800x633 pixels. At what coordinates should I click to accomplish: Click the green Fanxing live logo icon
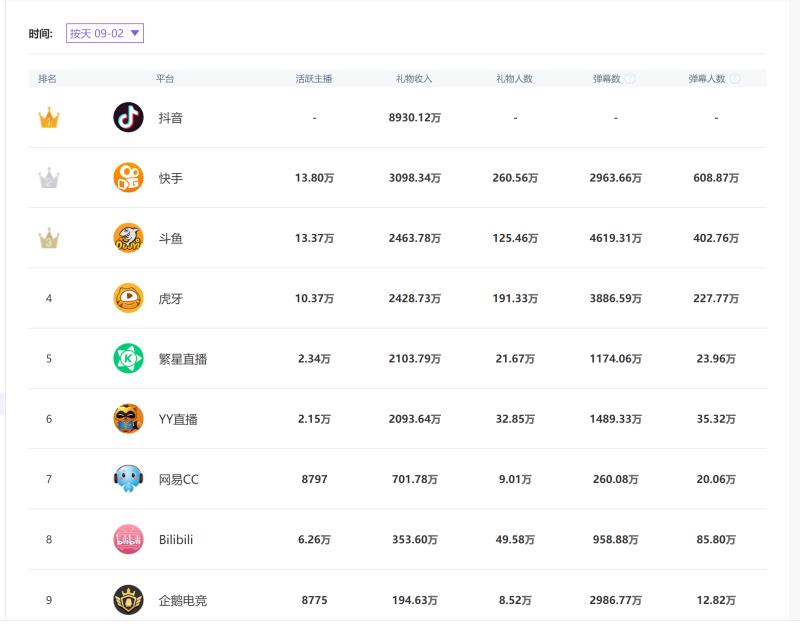pos(128,358)
